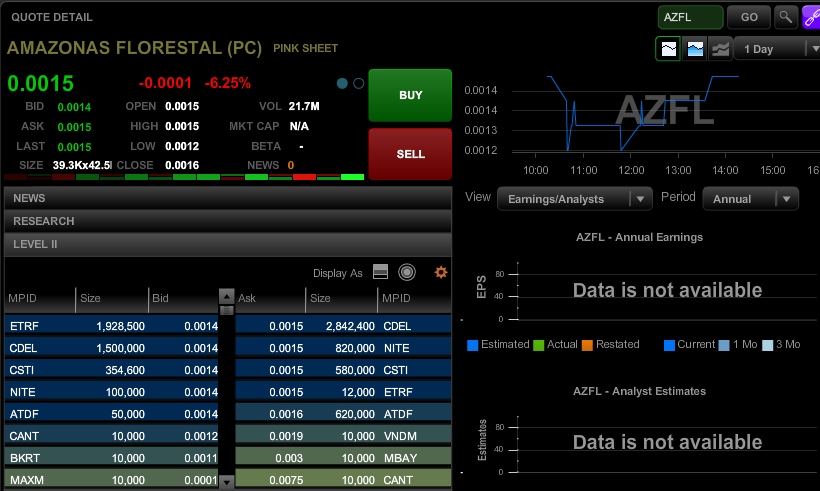Image resolution: width=820 pixels, height=491 pixels.
Task: Display Level II as stacked table
Action: [380, 272]
